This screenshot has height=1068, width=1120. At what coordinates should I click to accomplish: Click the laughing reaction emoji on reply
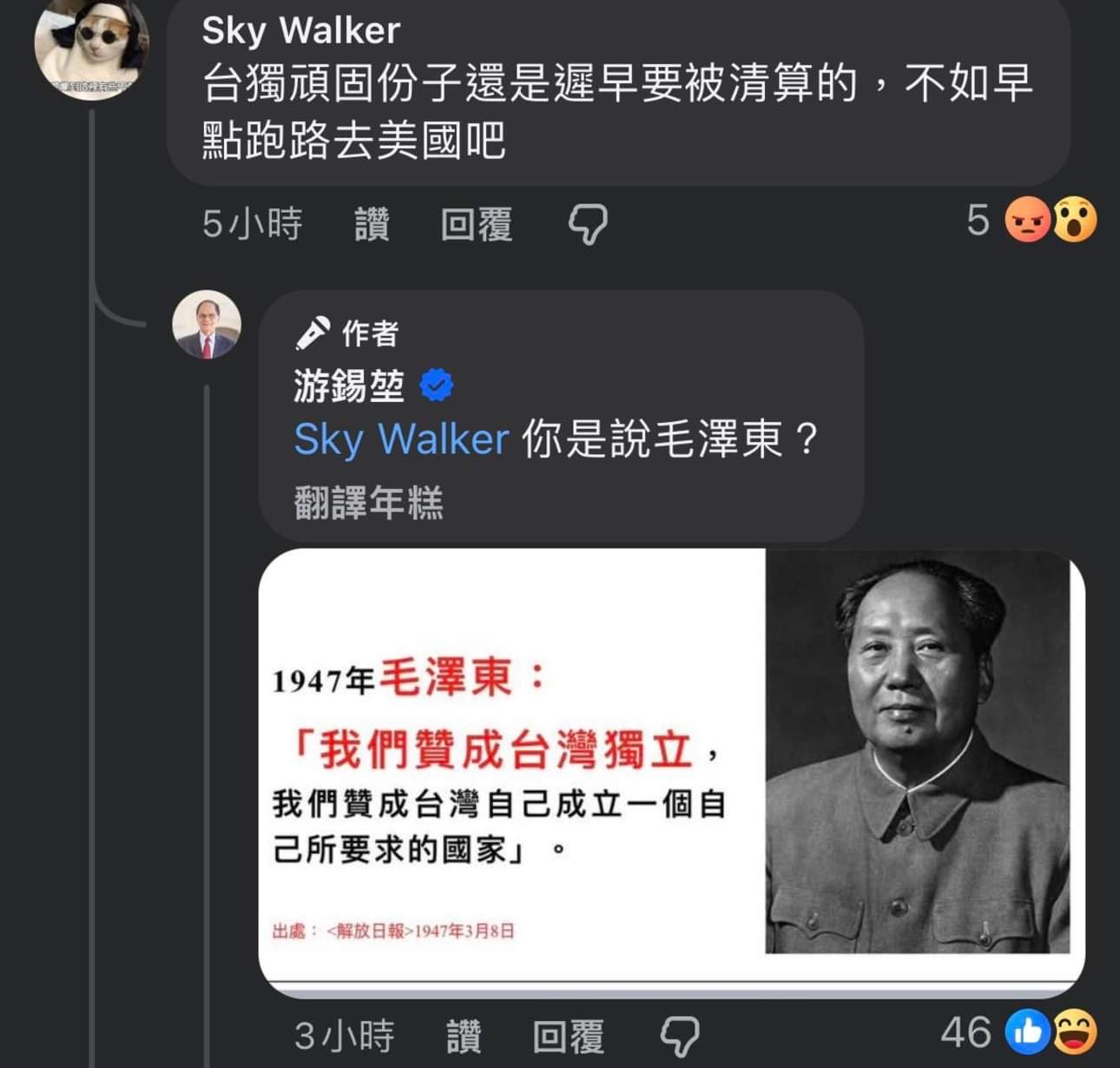(x=1075, y=1032)
